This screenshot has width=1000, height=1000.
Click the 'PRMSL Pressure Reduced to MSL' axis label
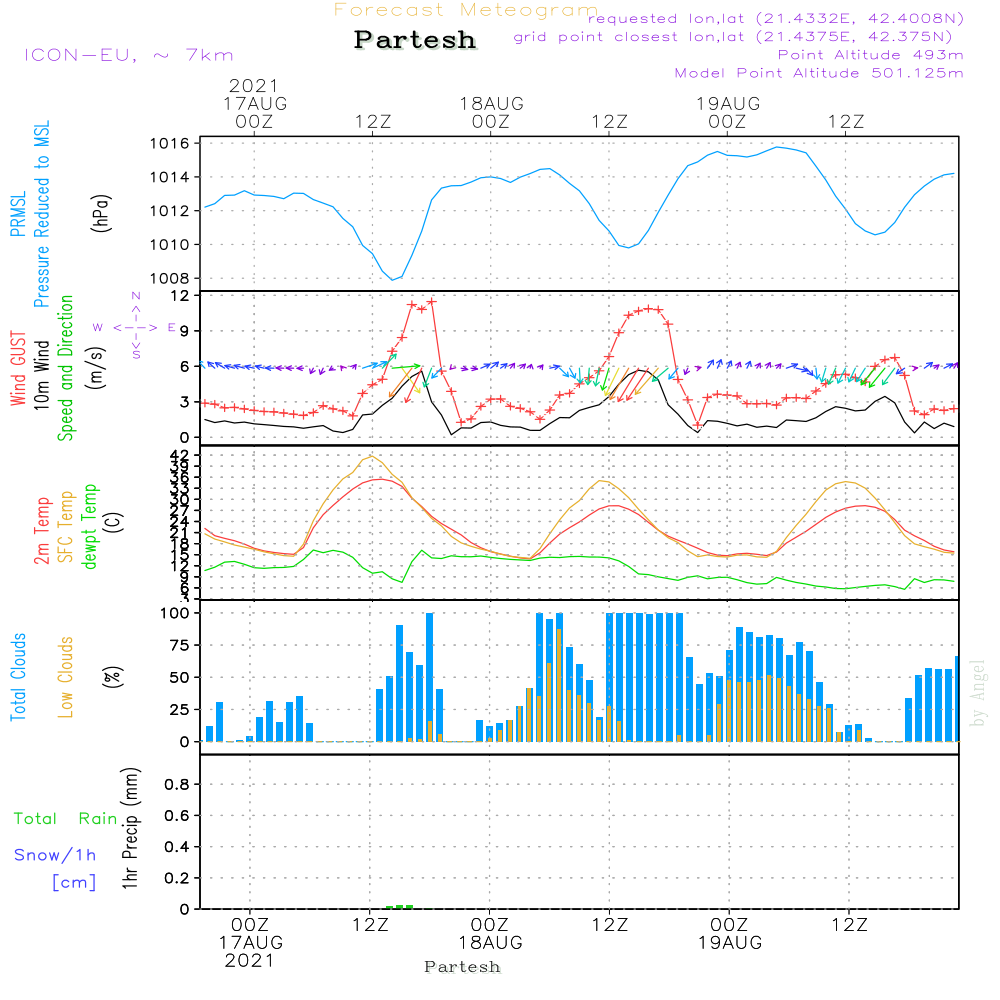(30, 214)
